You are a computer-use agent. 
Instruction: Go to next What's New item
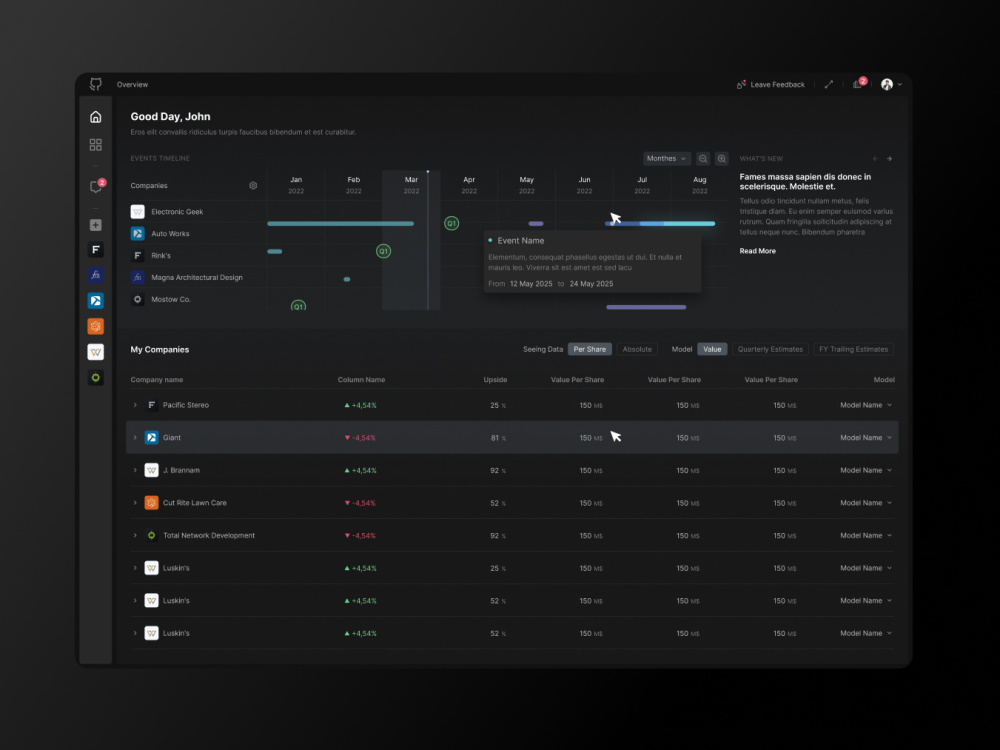point(889,159)
